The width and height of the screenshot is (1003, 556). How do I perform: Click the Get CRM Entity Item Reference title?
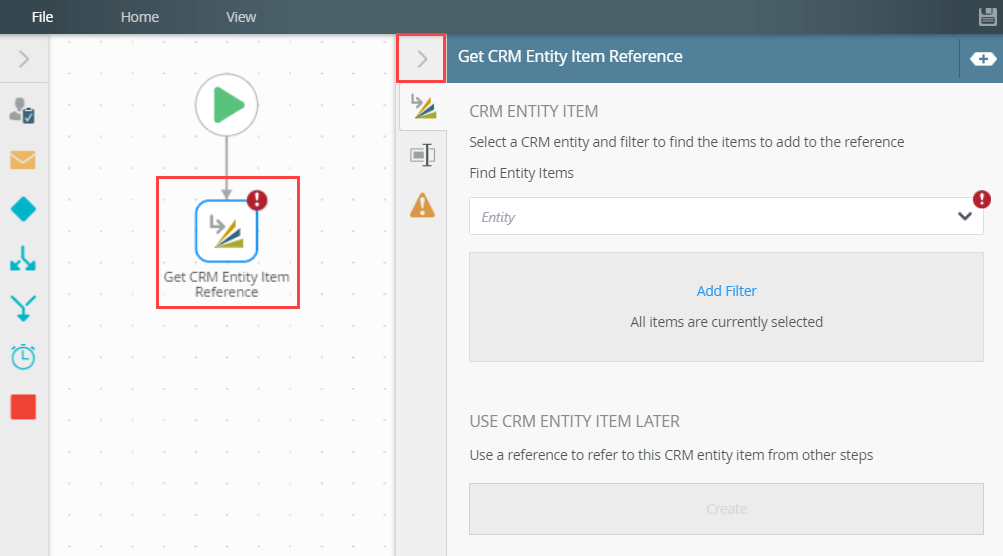coord(570,56)
